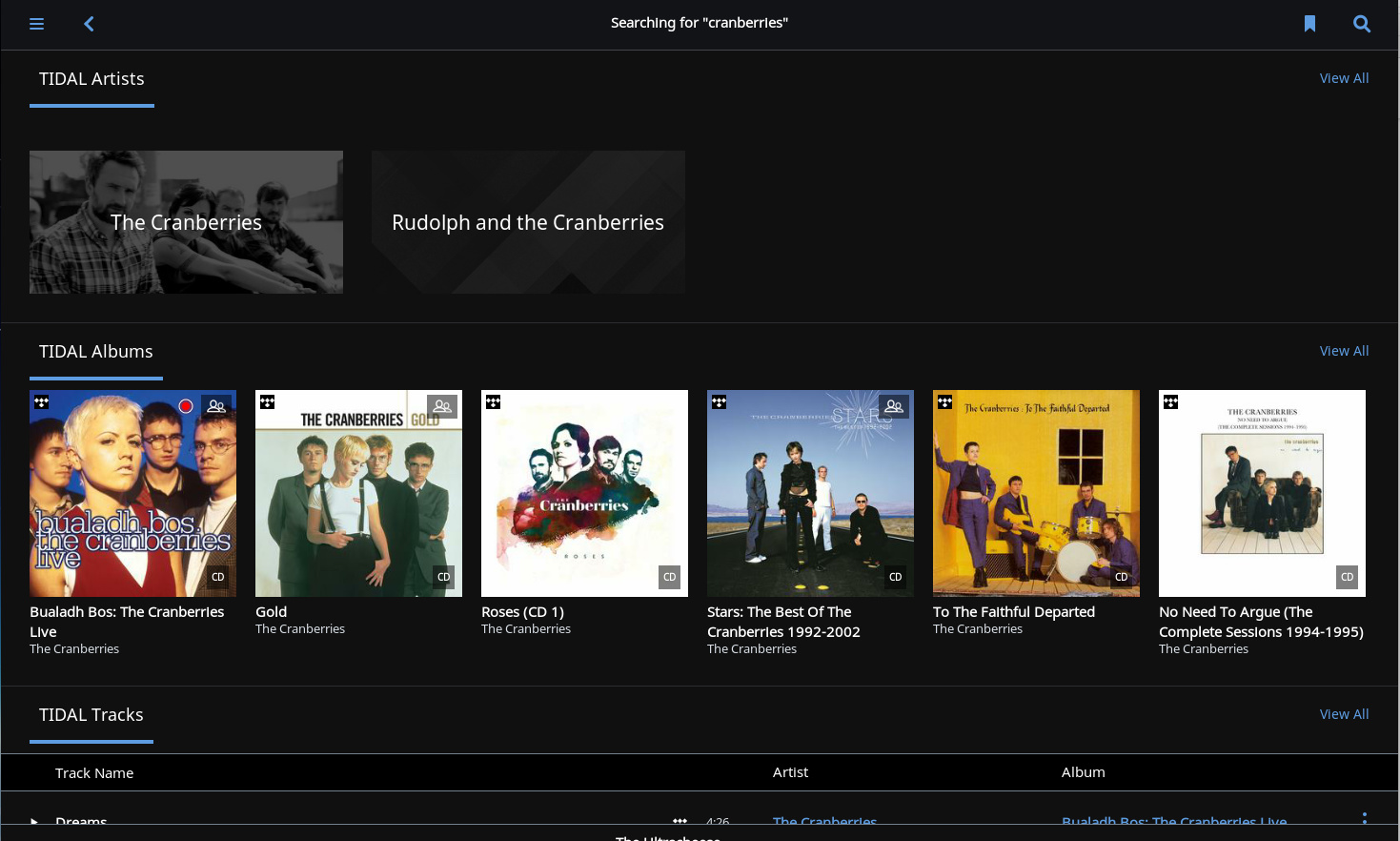
Task: Click CD badge on Roses (CD 1) cover
Action: pos(670,577)
